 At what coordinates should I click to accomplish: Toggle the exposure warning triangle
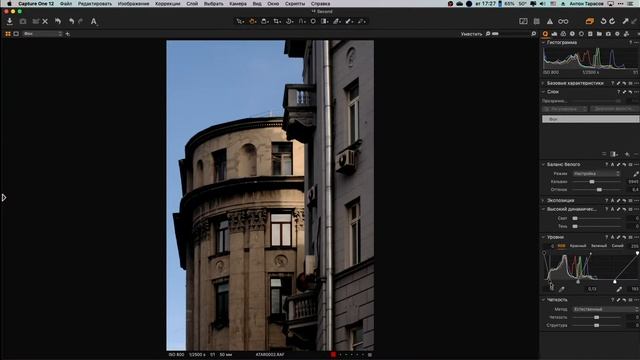click(550, 21)
